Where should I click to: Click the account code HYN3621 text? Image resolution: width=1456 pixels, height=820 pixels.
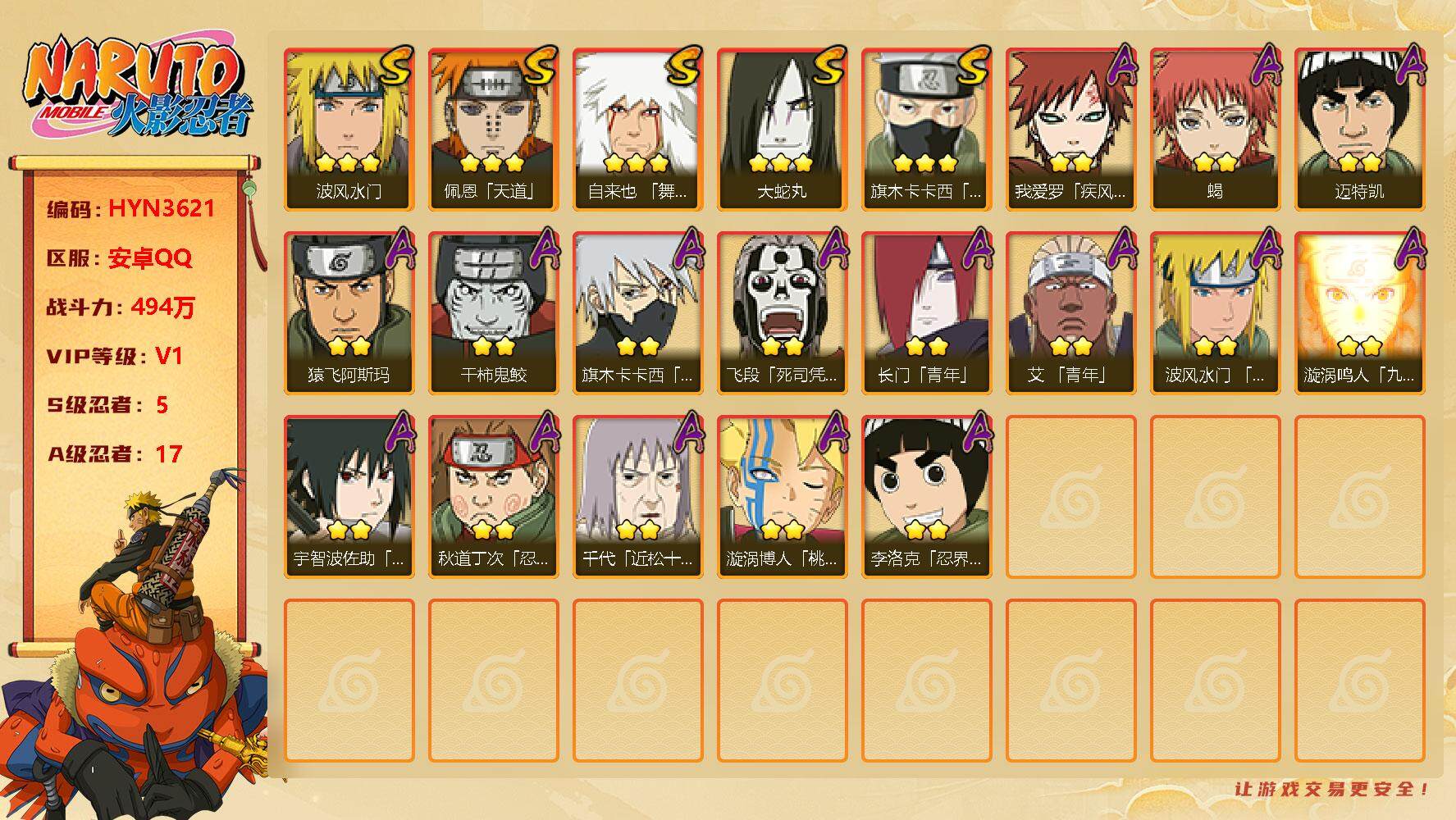(x=162, y=208)
